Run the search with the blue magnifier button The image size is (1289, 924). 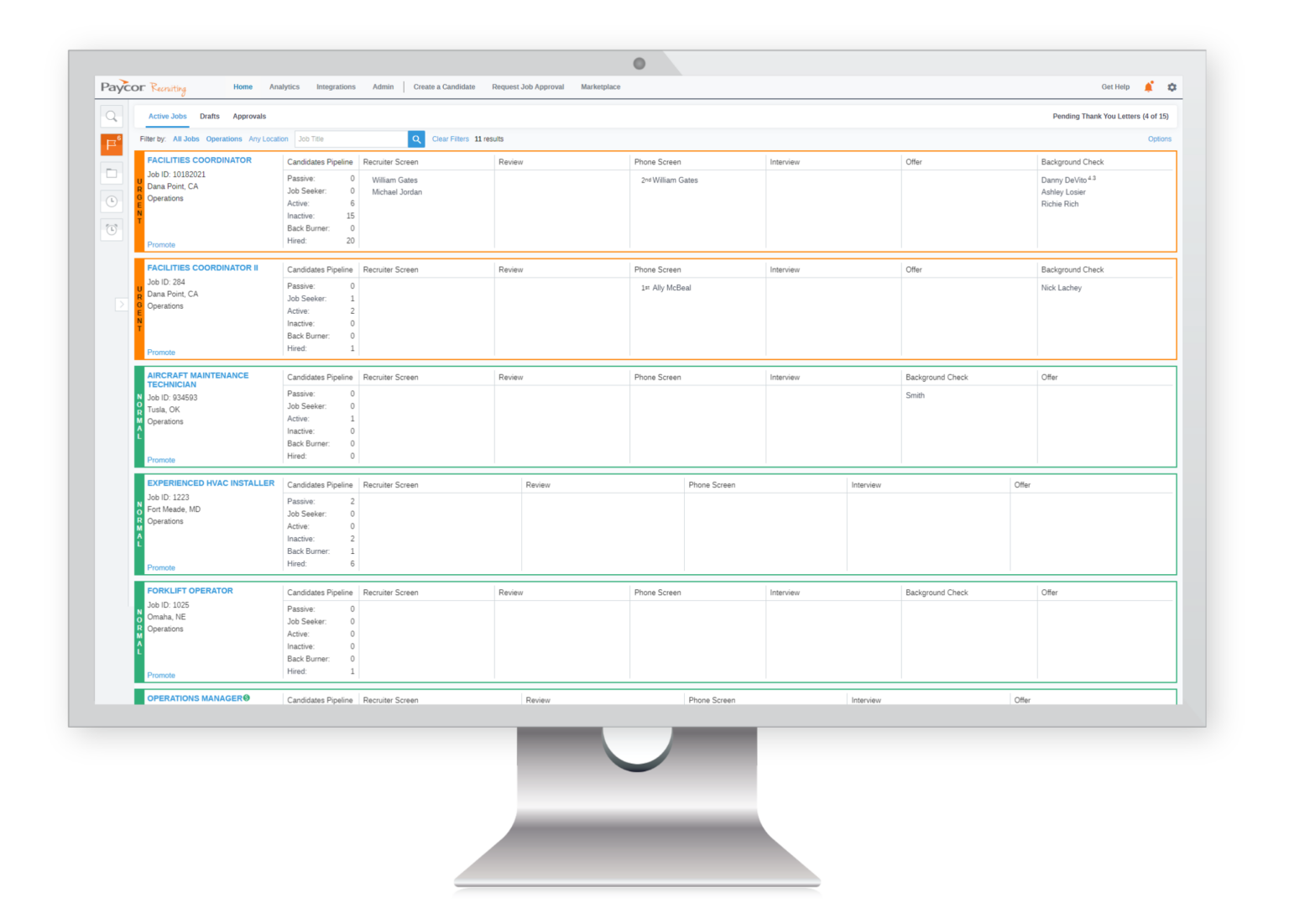coord(416,138)
